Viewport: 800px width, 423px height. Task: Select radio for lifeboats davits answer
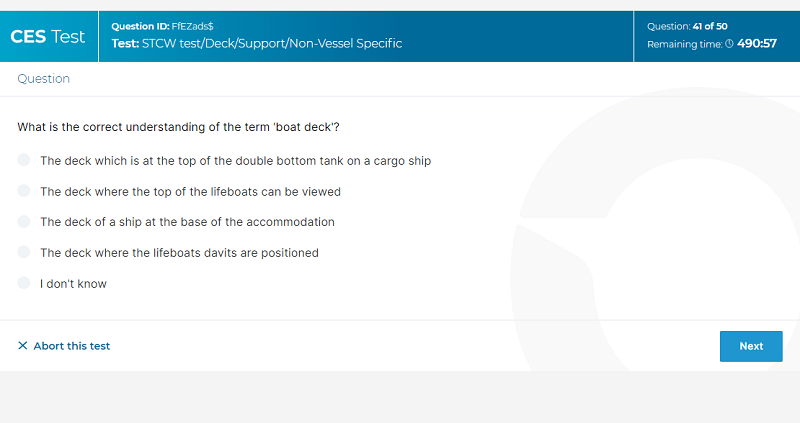[24, 252]
